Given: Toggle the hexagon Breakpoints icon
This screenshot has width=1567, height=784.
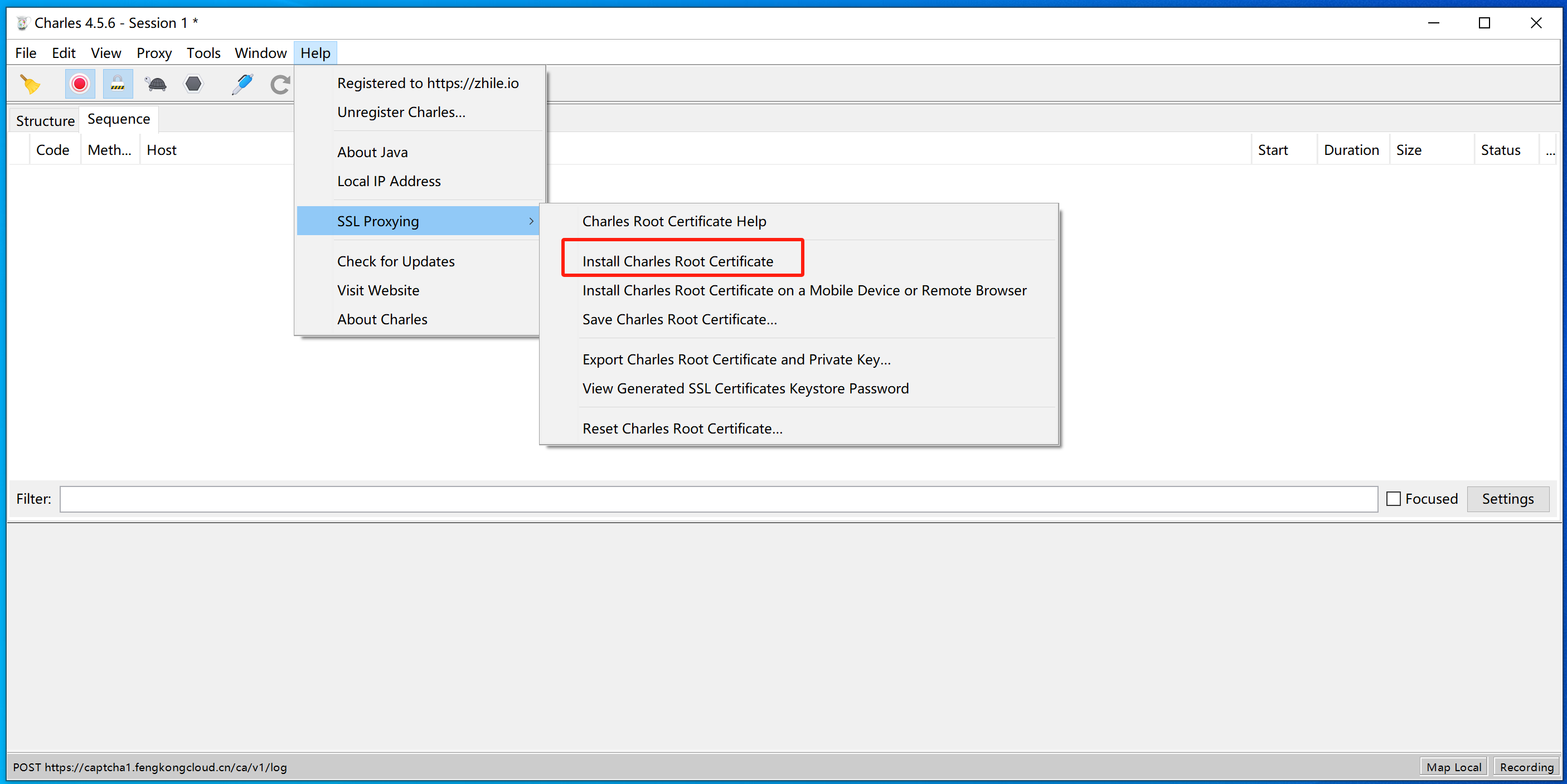Looking at the screenshot, I should point(193,84).
